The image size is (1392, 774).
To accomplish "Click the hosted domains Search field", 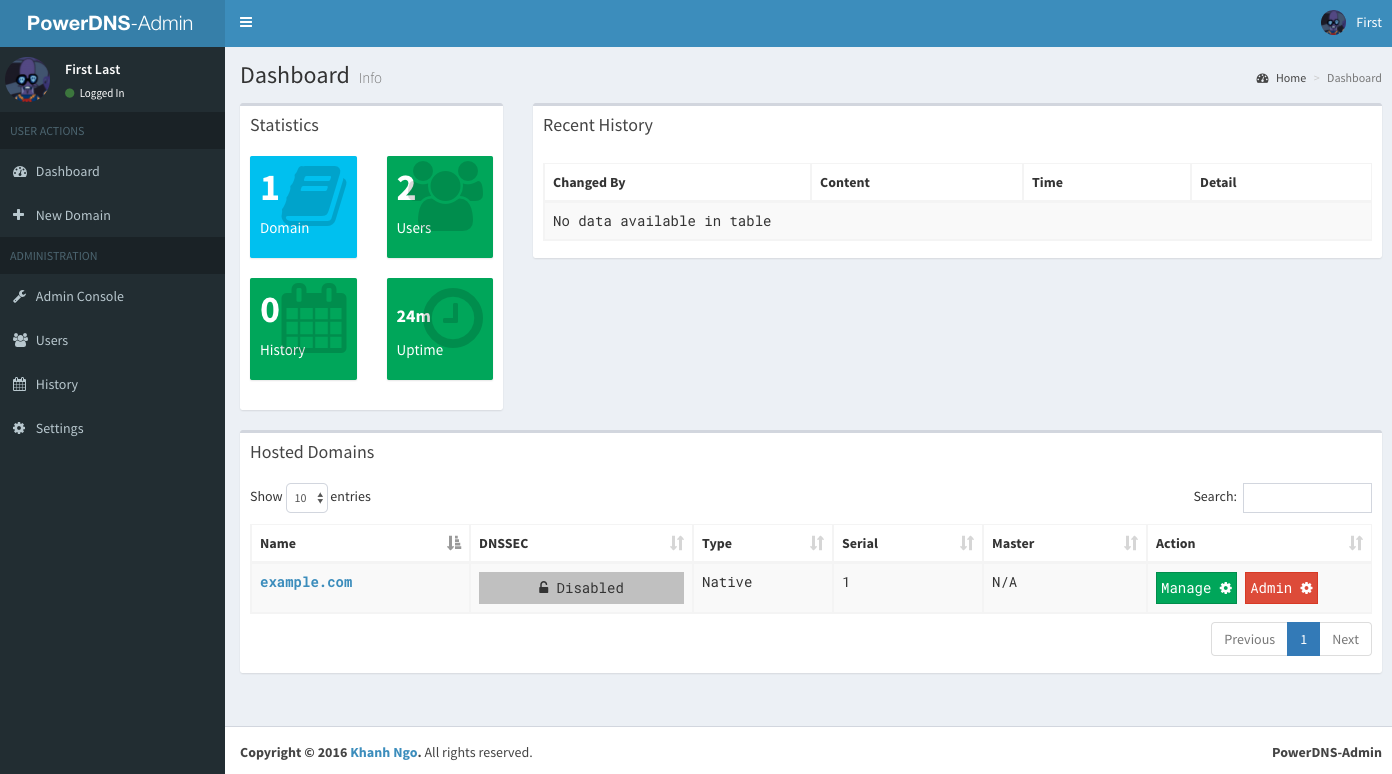I will pyautogui.click(x=1306, y=497).
